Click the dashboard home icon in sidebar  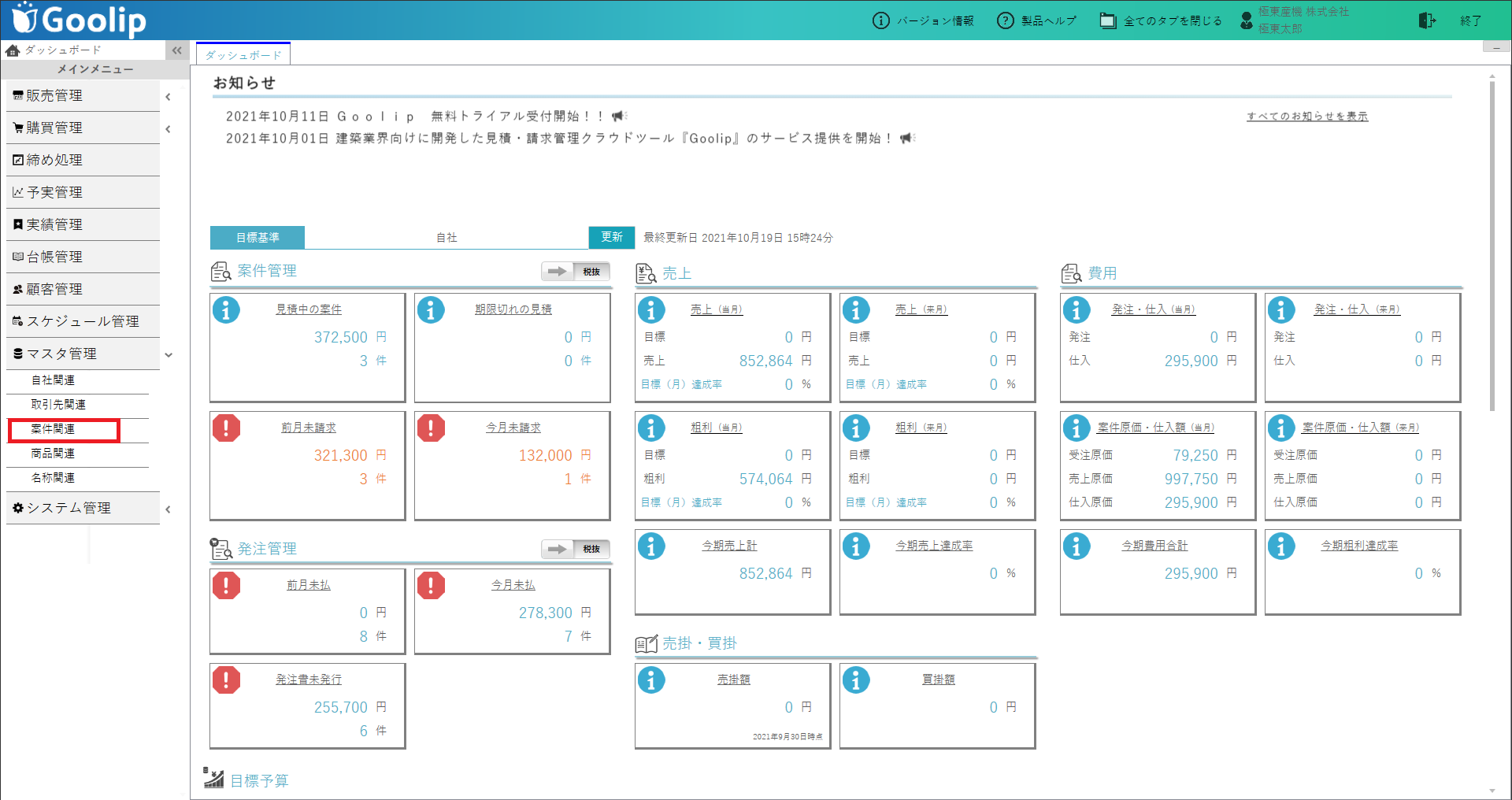pyautogui.click(x=13, y=50)
